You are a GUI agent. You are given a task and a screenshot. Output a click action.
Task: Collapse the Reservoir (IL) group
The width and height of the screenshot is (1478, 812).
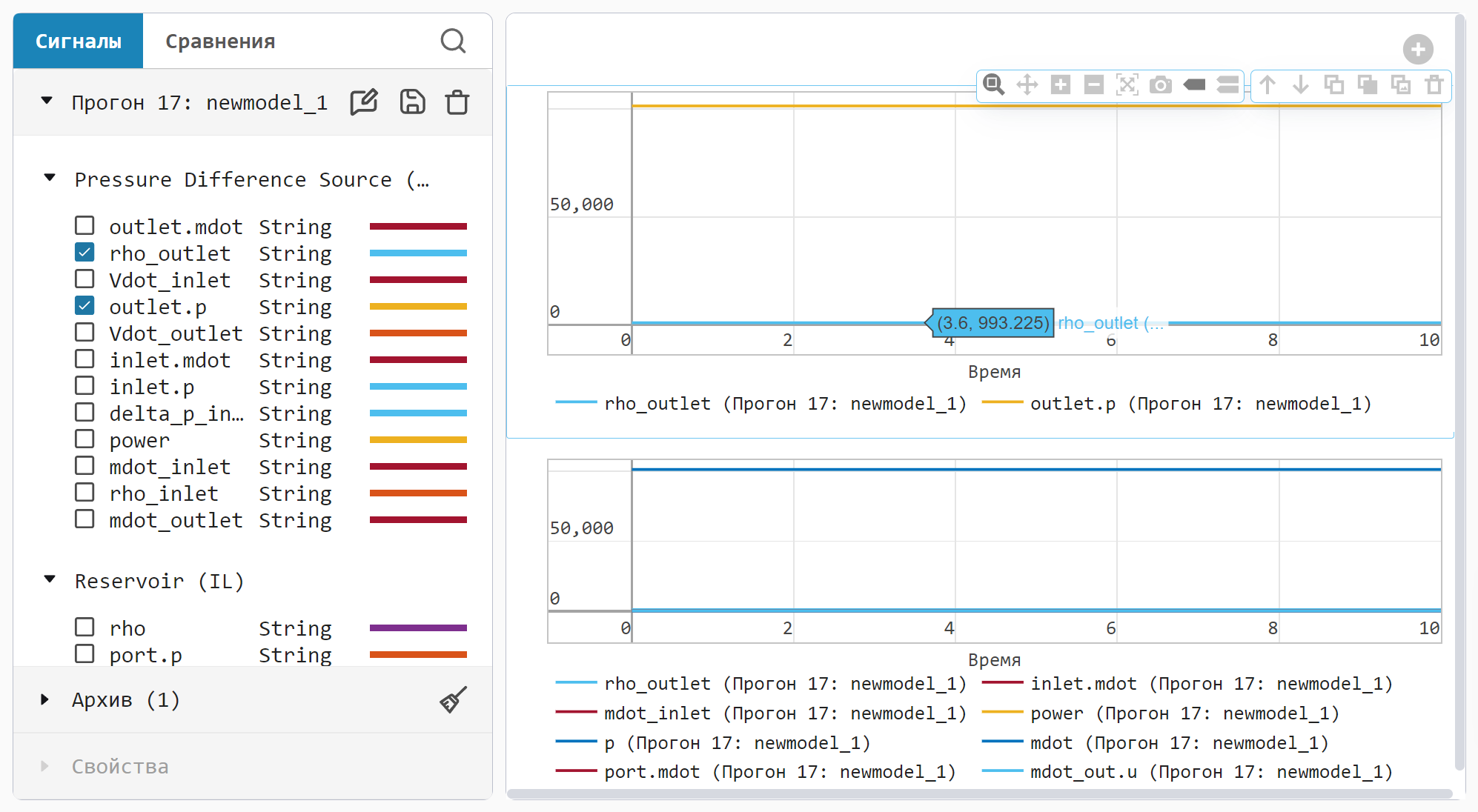click(x=50, y=579)
